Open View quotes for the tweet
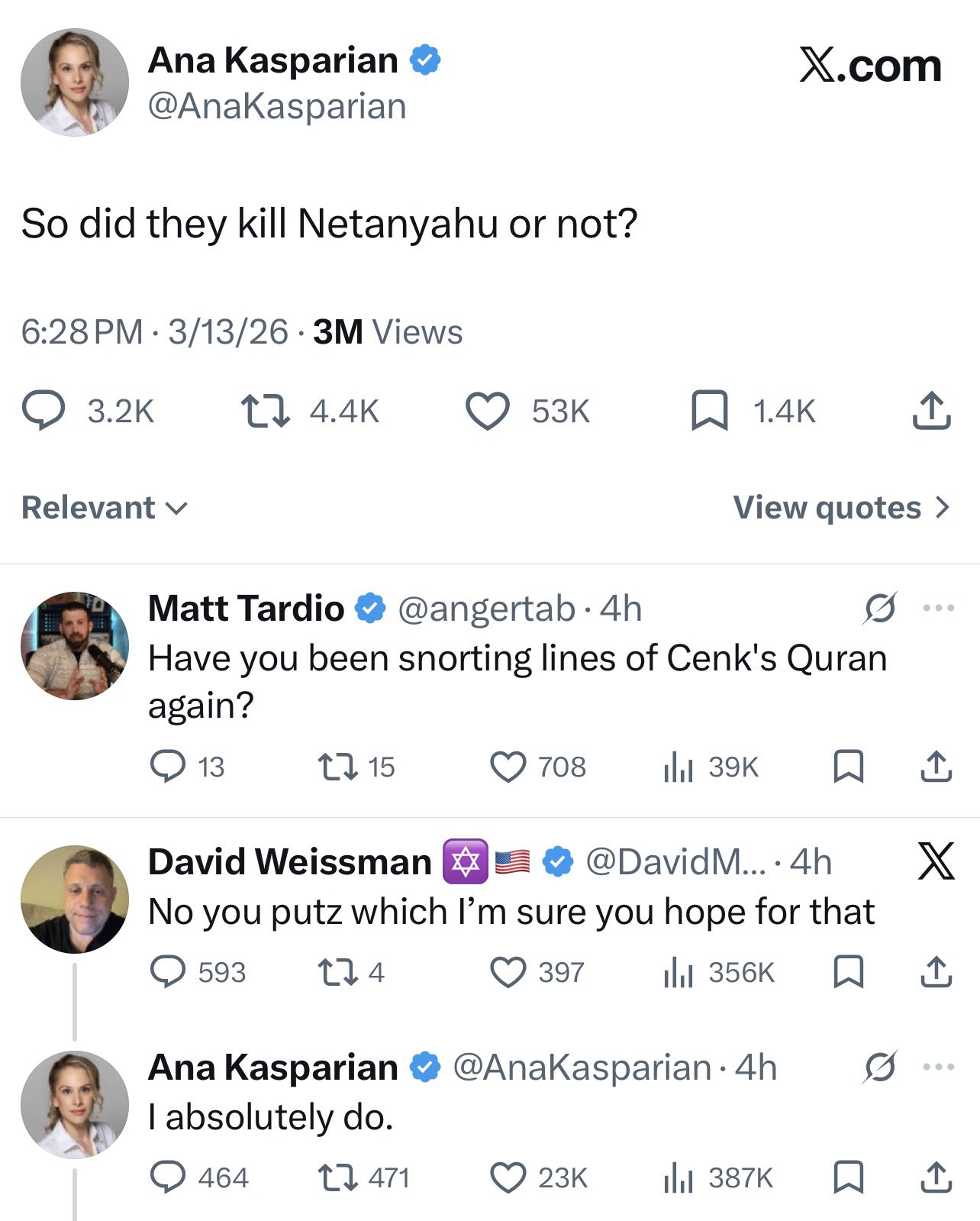The height and width of the screenshot is (1221, 980). [841, 508]
